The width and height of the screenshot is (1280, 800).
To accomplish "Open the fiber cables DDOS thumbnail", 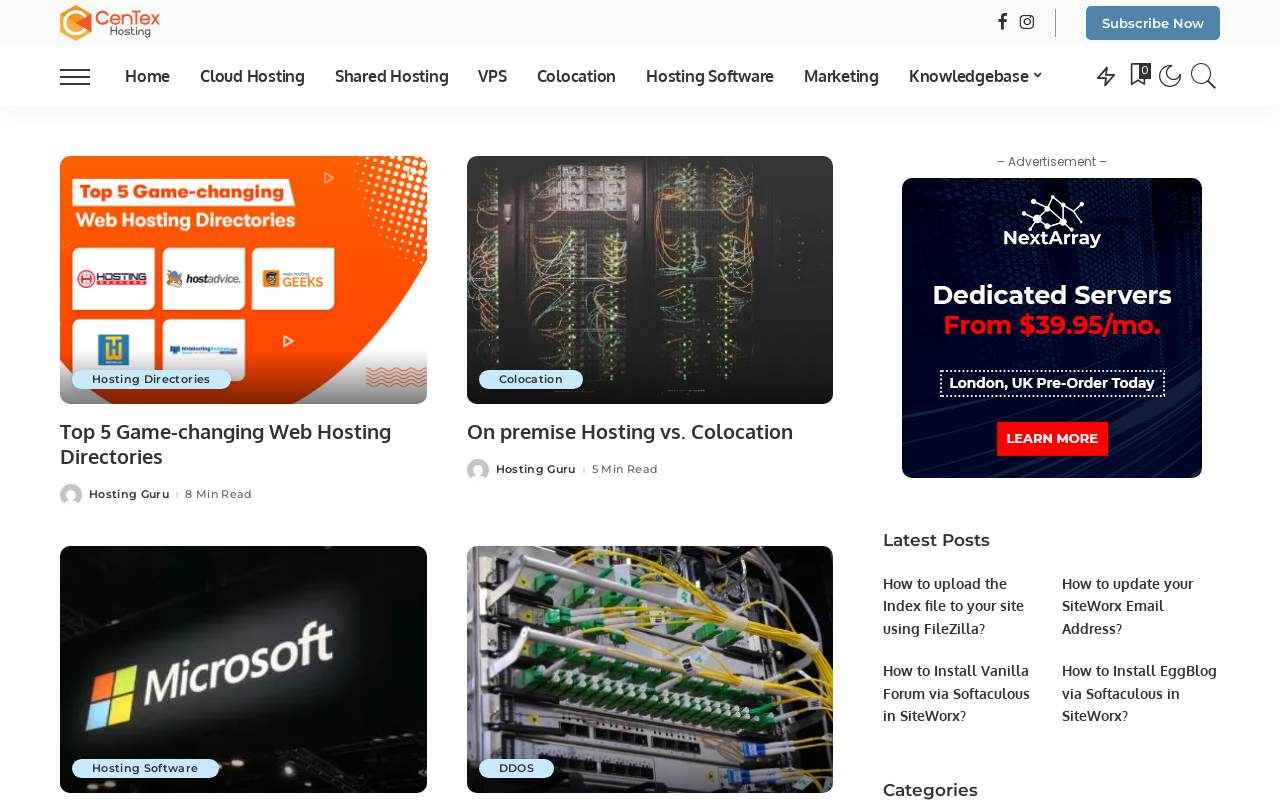I will [650, 669].
